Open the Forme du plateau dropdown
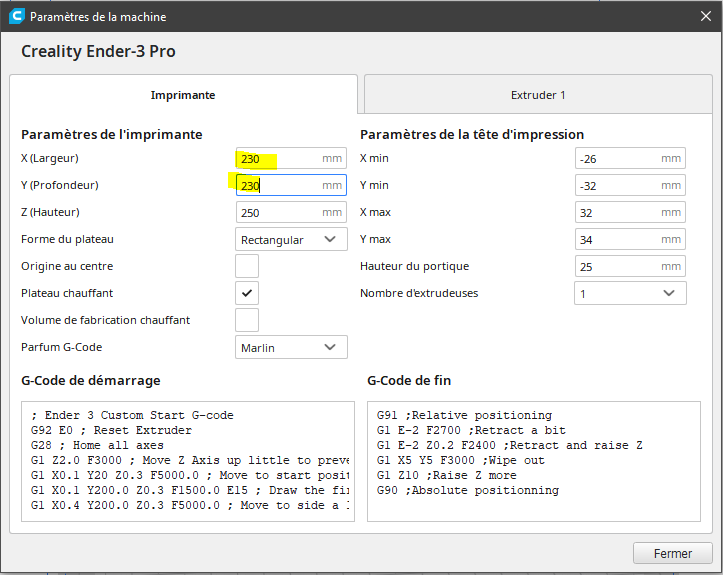 [x=291, y=239]
